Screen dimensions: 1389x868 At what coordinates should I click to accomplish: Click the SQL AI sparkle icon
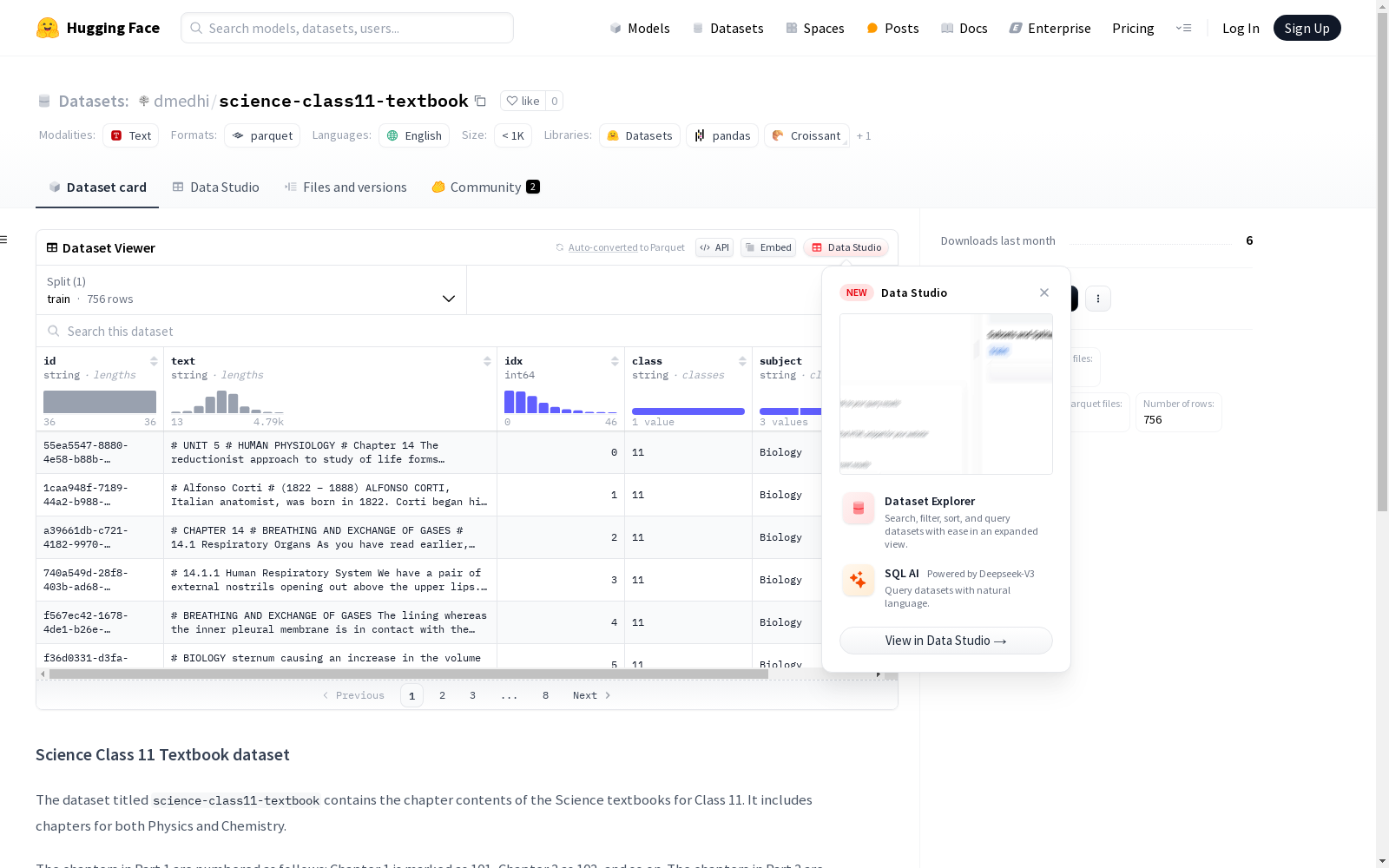tap(859, 580)
